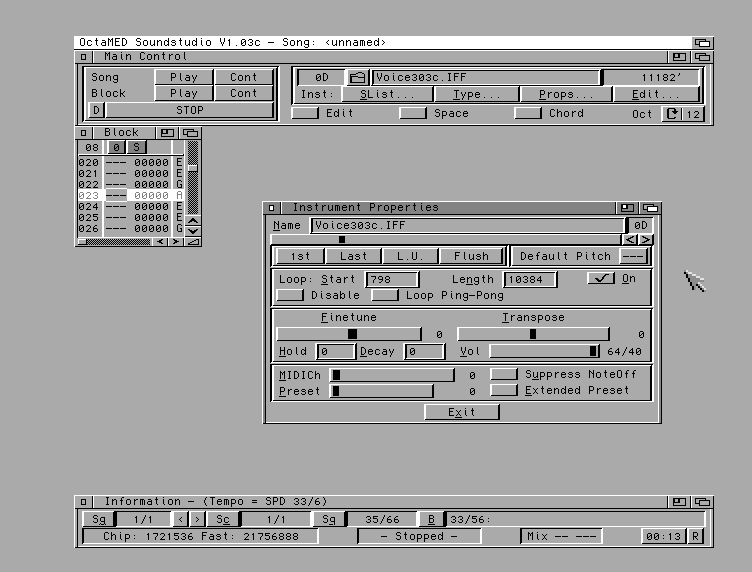Toggle the Suppress NoteOff checkbox
The width and height of the screenshot is (752, 572).
[504, 374]
